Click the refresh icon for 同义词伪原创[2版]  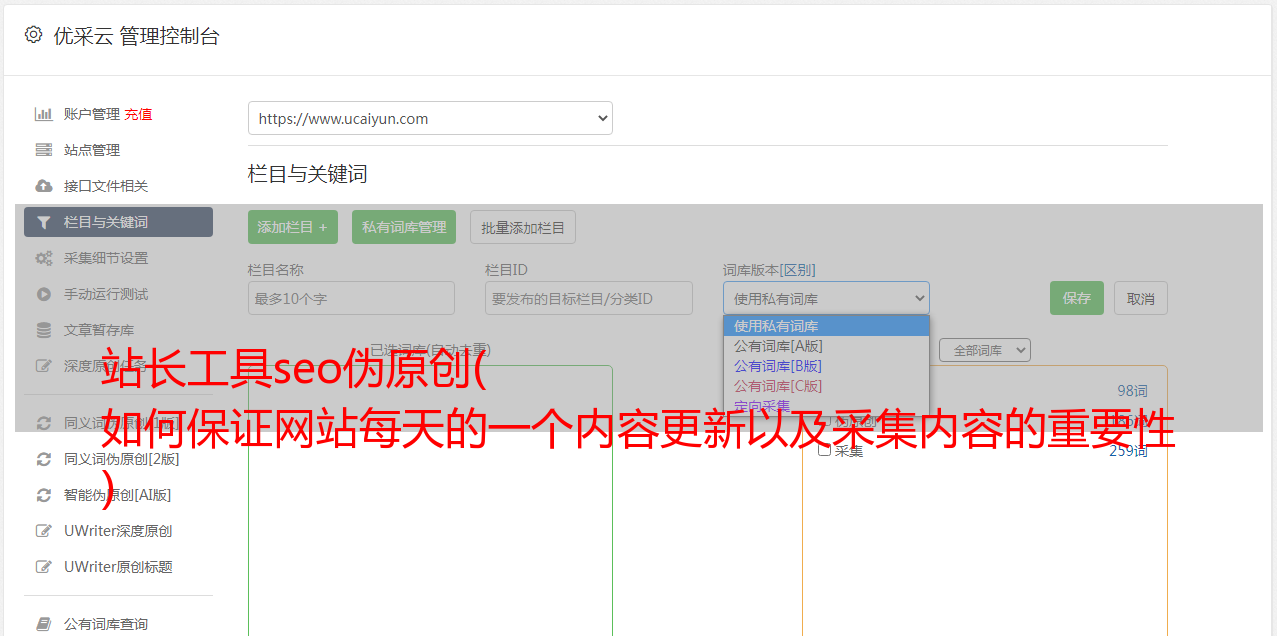pyautogui.click(x=43, y=459)
